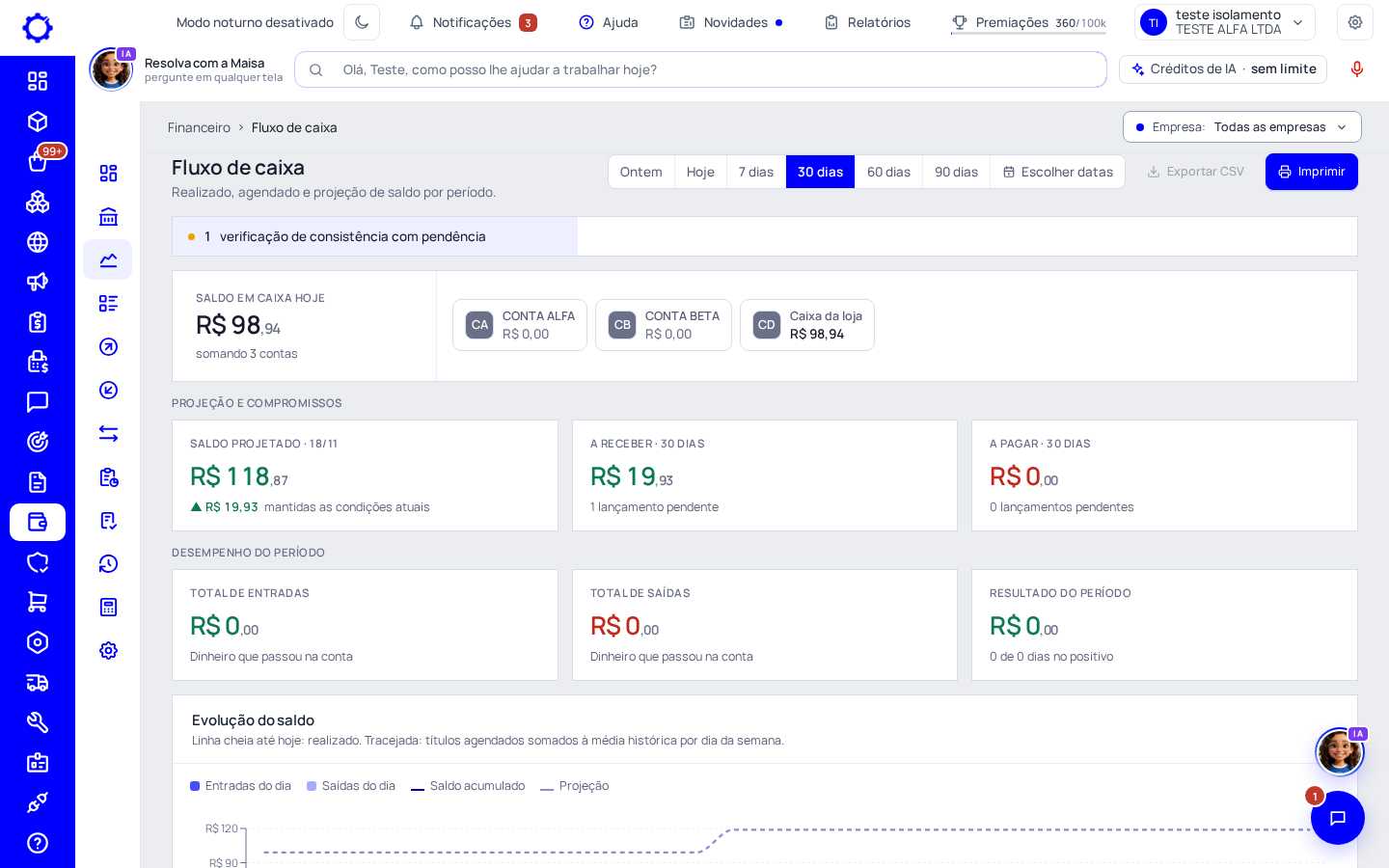Select the CONTA BETA account card
This screenshot has width=1389, height=868.
pos(664,325)
